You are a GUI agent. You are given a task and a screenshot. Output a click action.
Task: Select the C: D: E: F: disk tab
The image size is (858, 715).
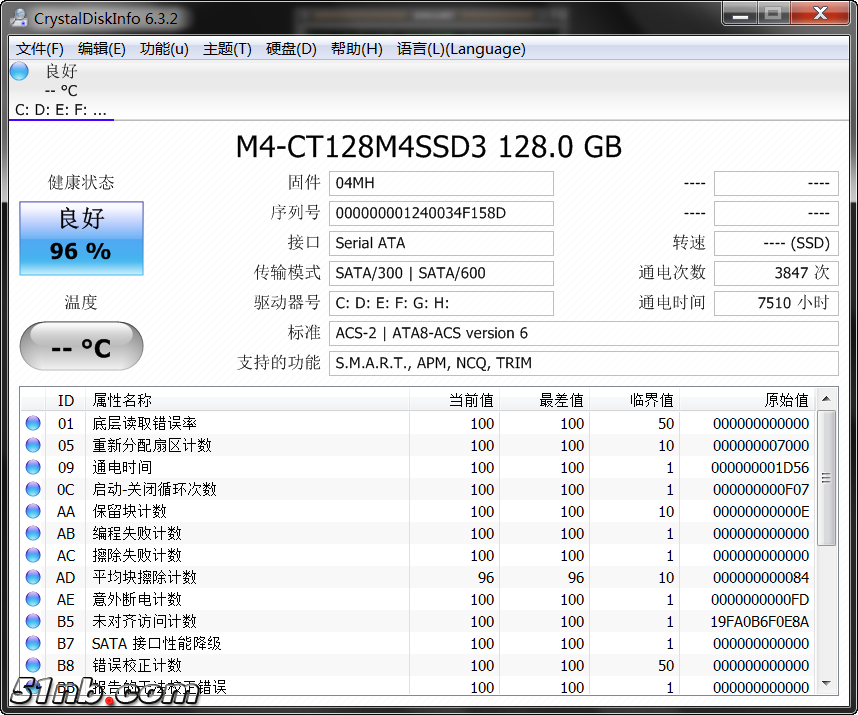pyautogui.click(x=61, y=110)
